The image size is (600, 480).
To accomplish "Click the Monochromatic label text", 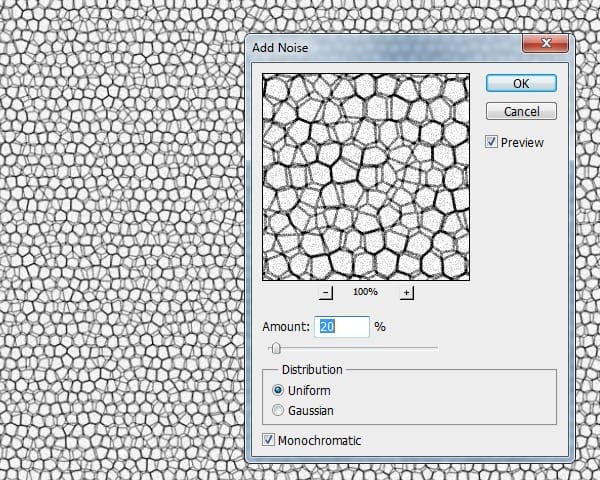I will tap(319, 440).
